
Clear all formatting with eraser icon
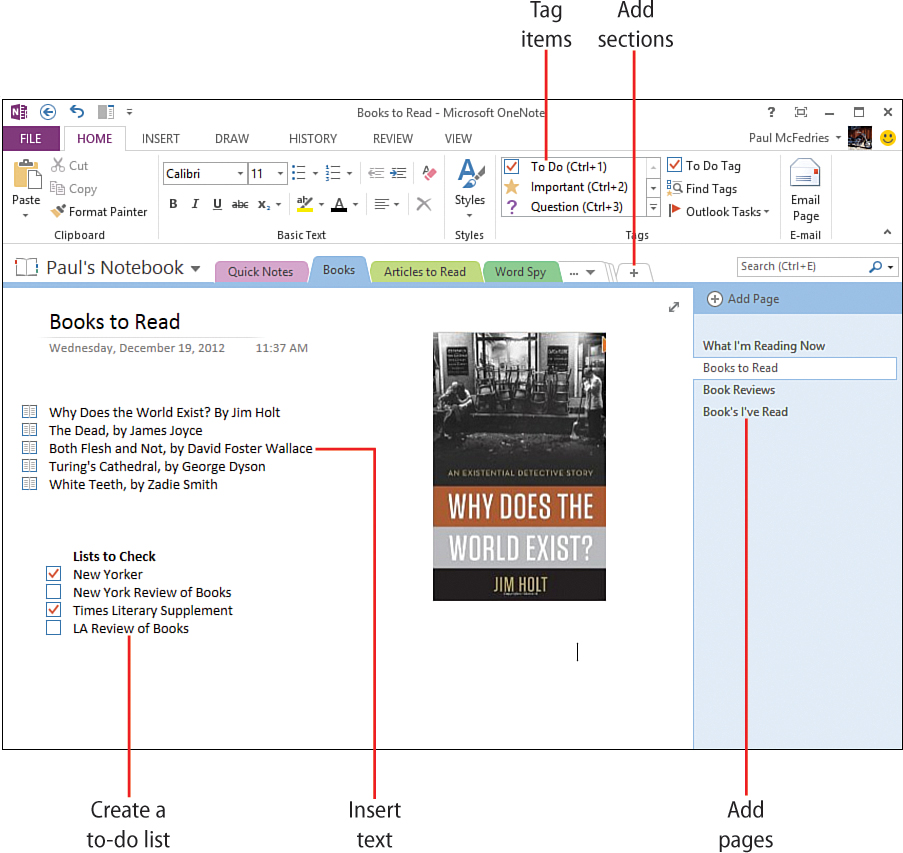click(429, 173)
